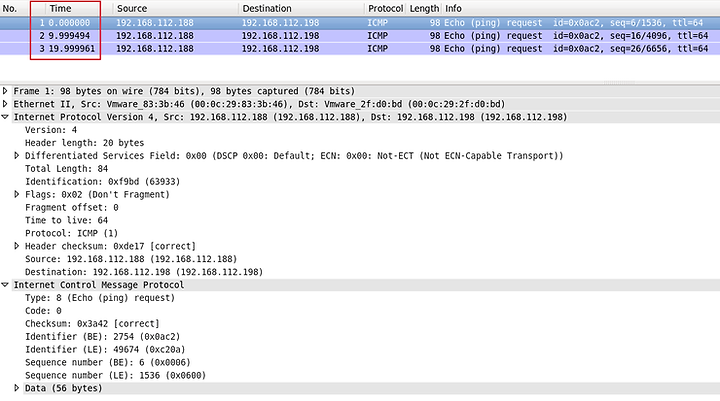Screen dimensions: 720x401
Task: Click packet 2's source 192.168.112.188 cell
Action: [155, 36]
